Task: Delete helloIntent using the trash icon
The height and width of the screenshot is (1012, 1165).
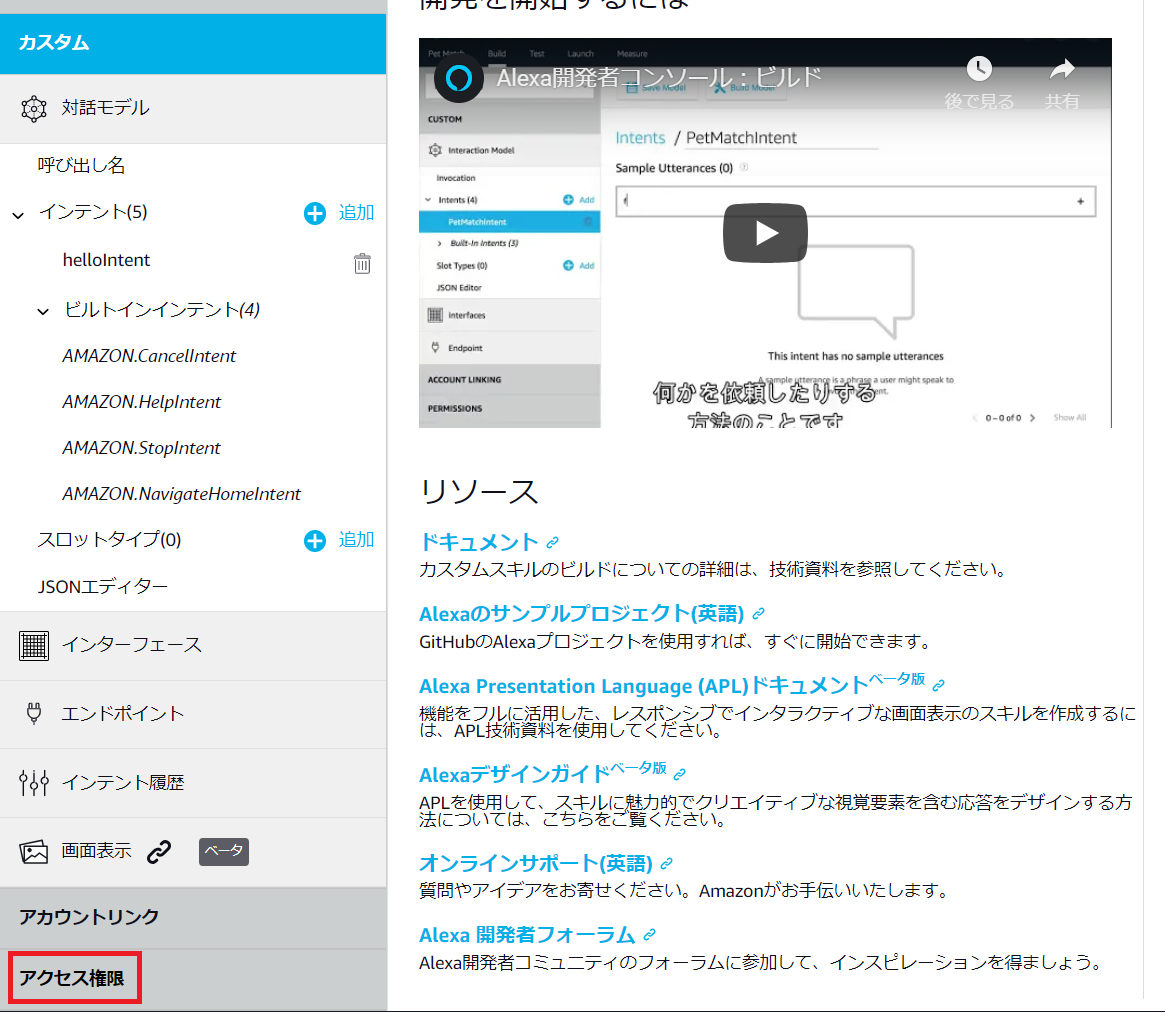Action: click(363, 262)
